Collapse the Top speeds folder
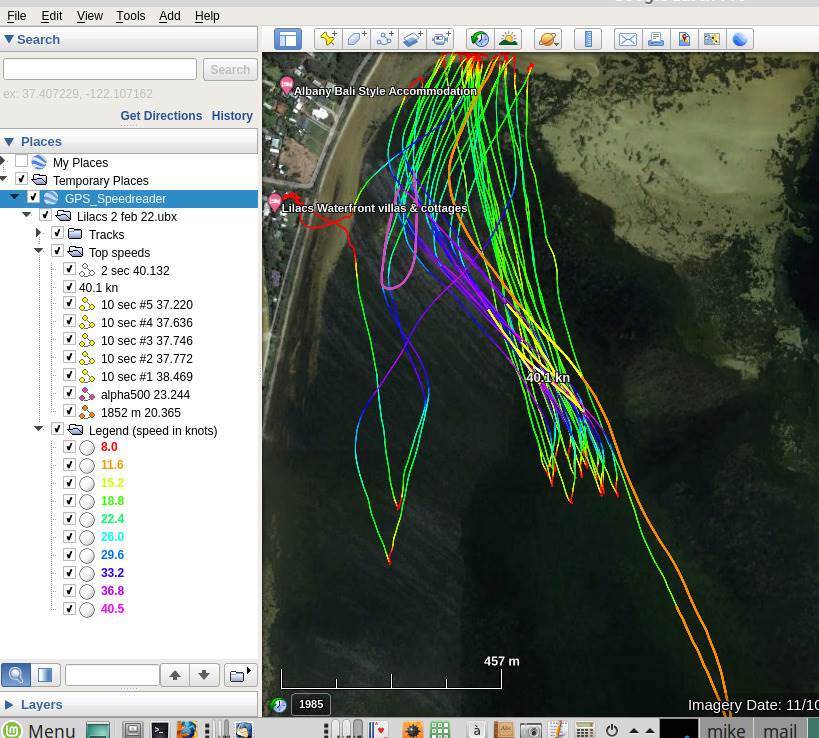Viewport: 819px width, 738px height. (39, 252)
